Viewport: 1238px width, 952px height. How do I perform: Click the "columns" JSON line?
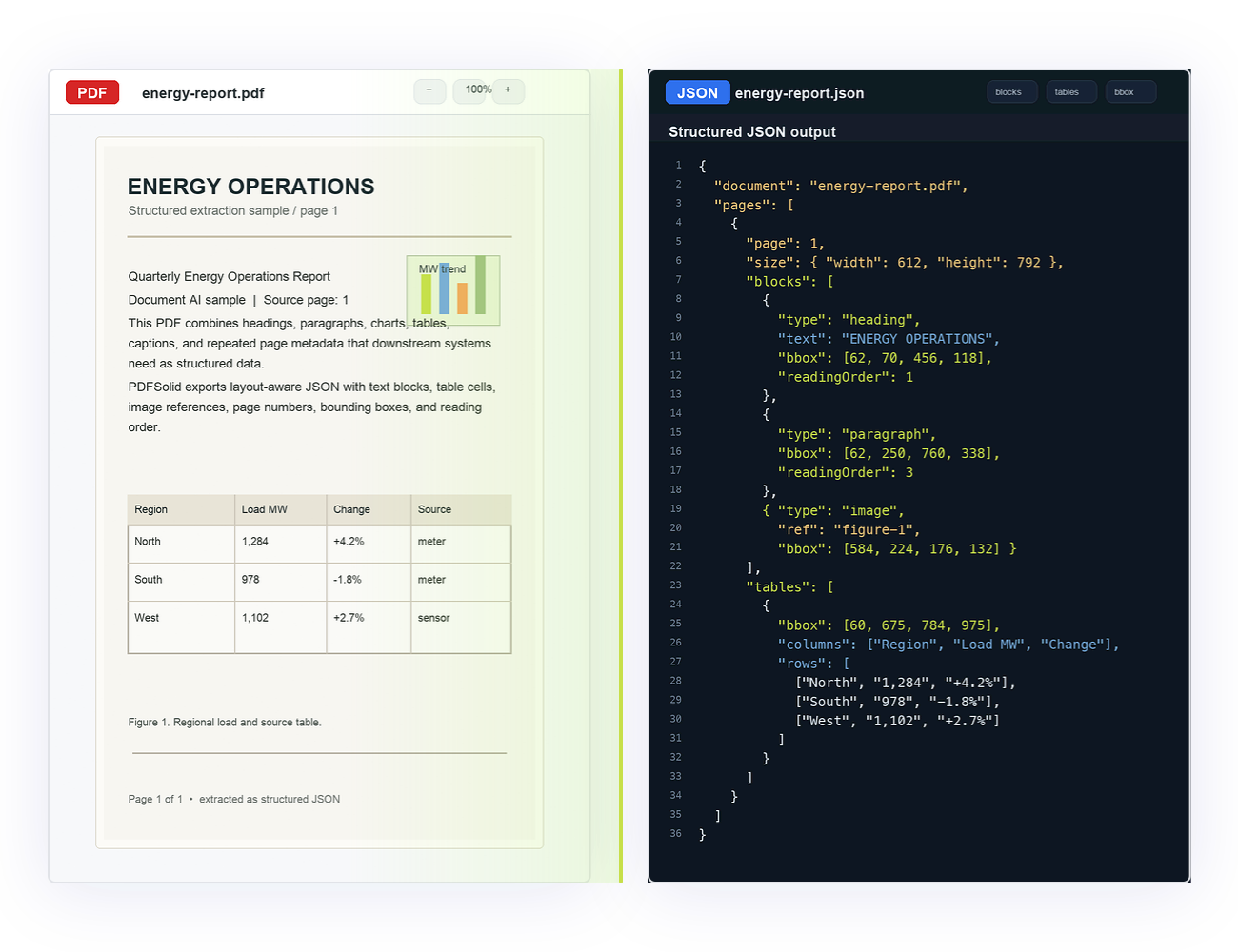pyautogui.click(x=948, y=645)
